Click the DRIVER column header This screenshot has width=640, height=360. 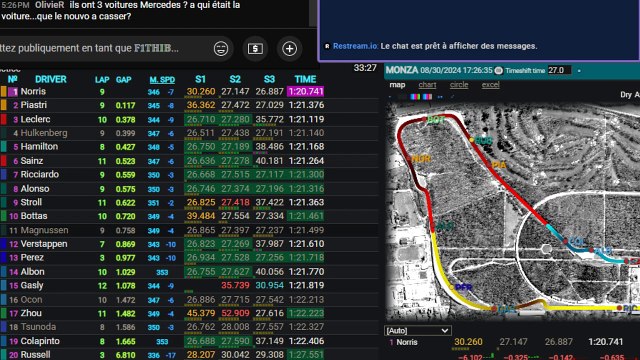point(51,79)
